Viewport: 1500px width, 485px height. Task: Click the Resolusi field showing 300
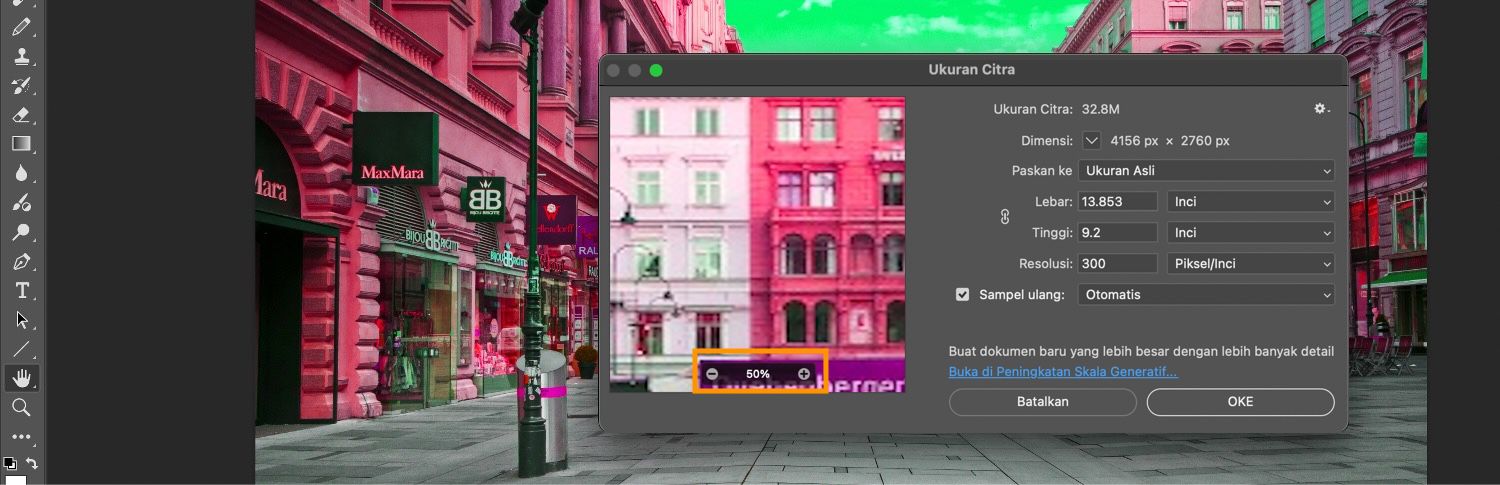[x=1118, y=264]
